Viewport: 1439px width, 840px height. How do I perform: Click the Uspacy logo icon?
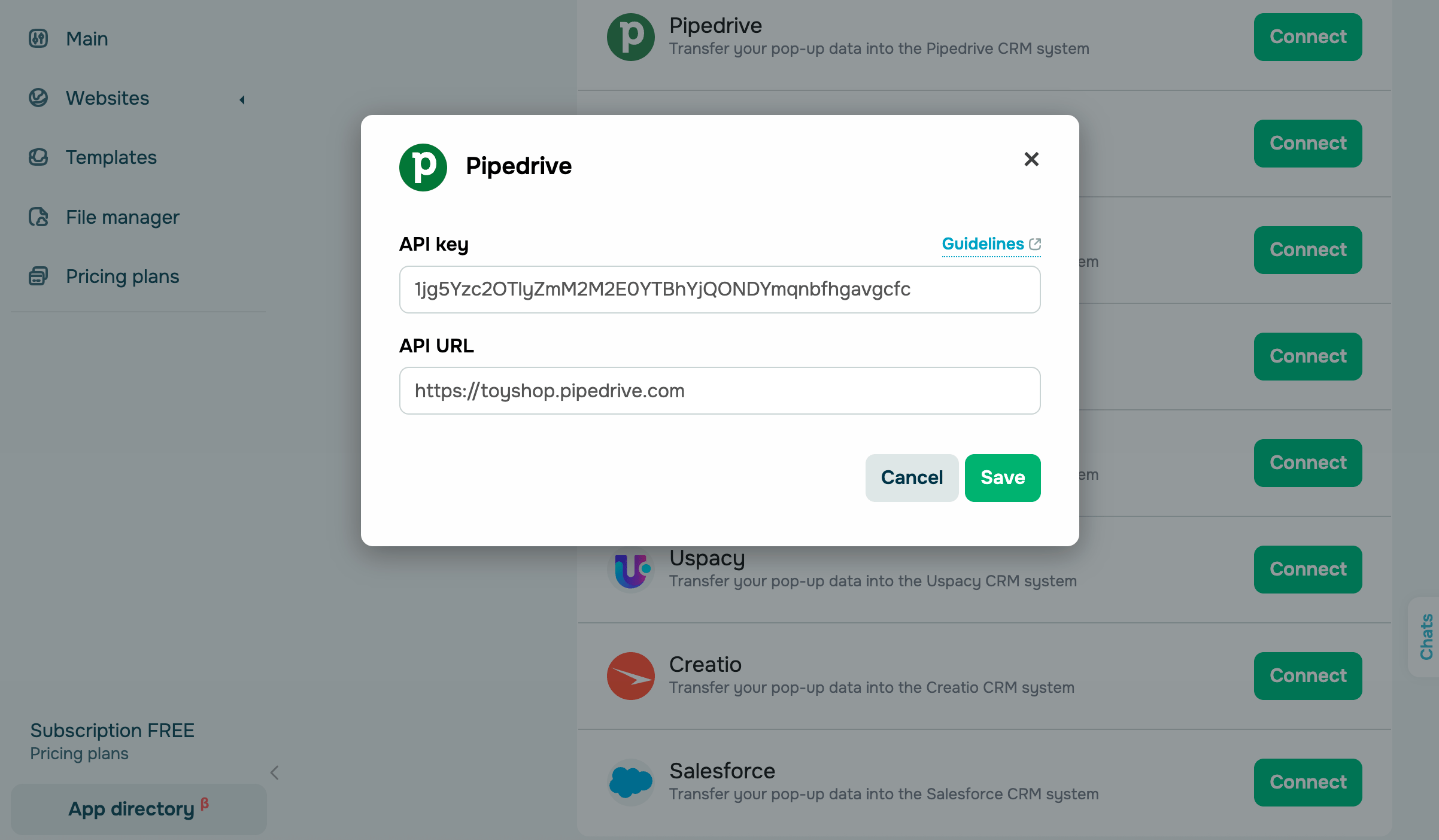(x=630, y=570)
